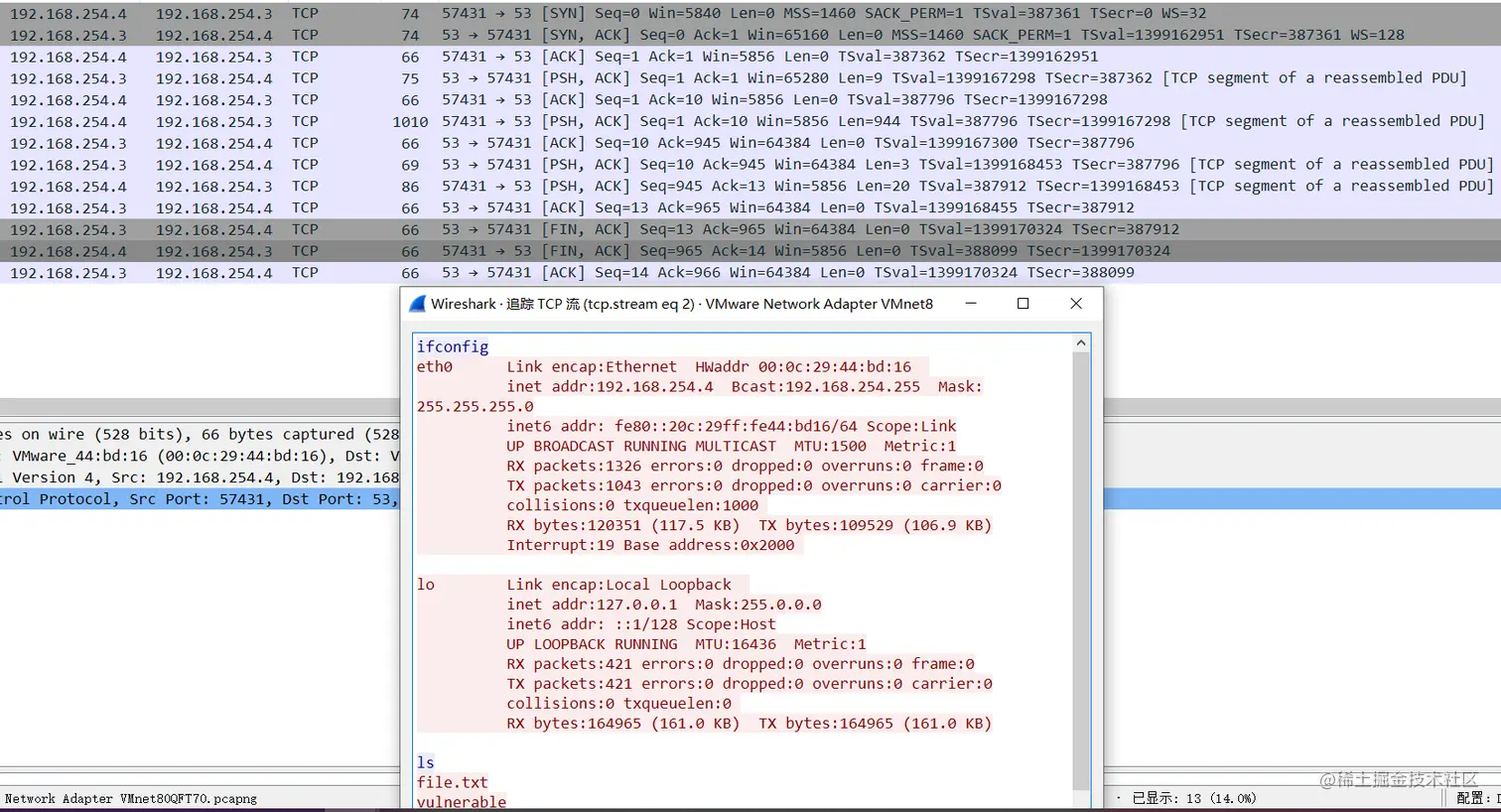
Task: Click 'RX bytes:164965 (161.0 KB)' in stream
Action: pos(623,724)
